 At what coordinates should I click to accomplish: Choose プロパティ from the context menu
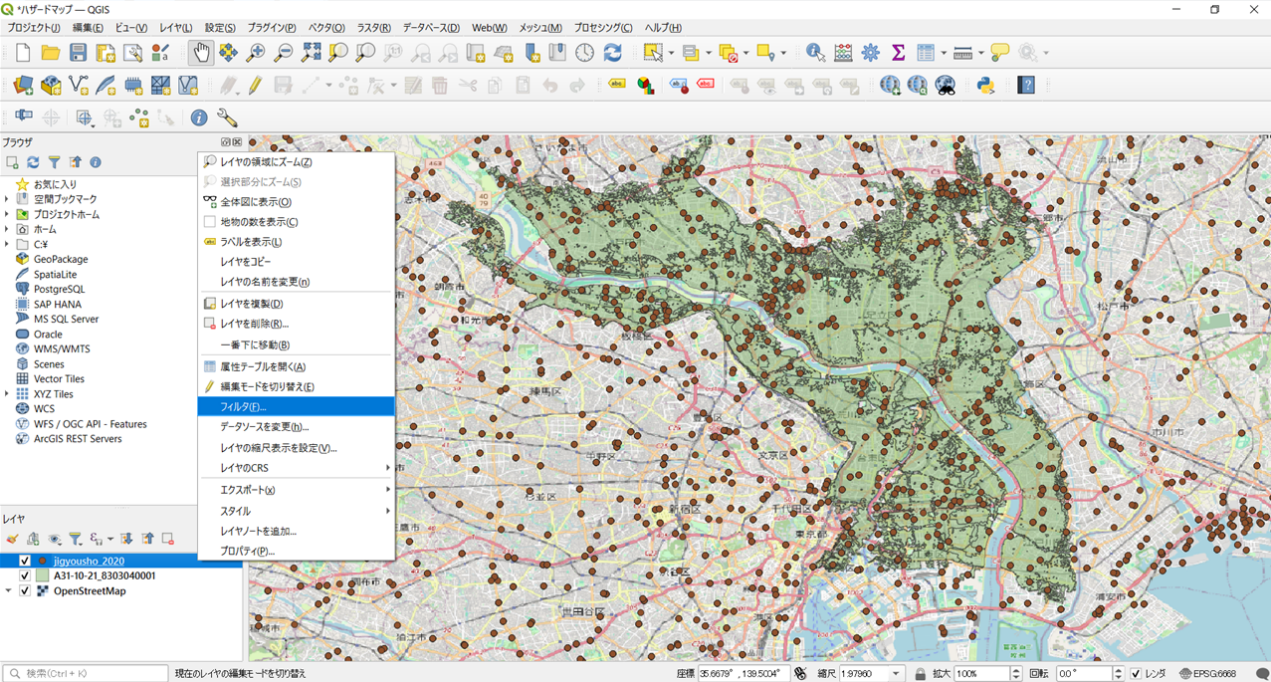coord(296,551)
